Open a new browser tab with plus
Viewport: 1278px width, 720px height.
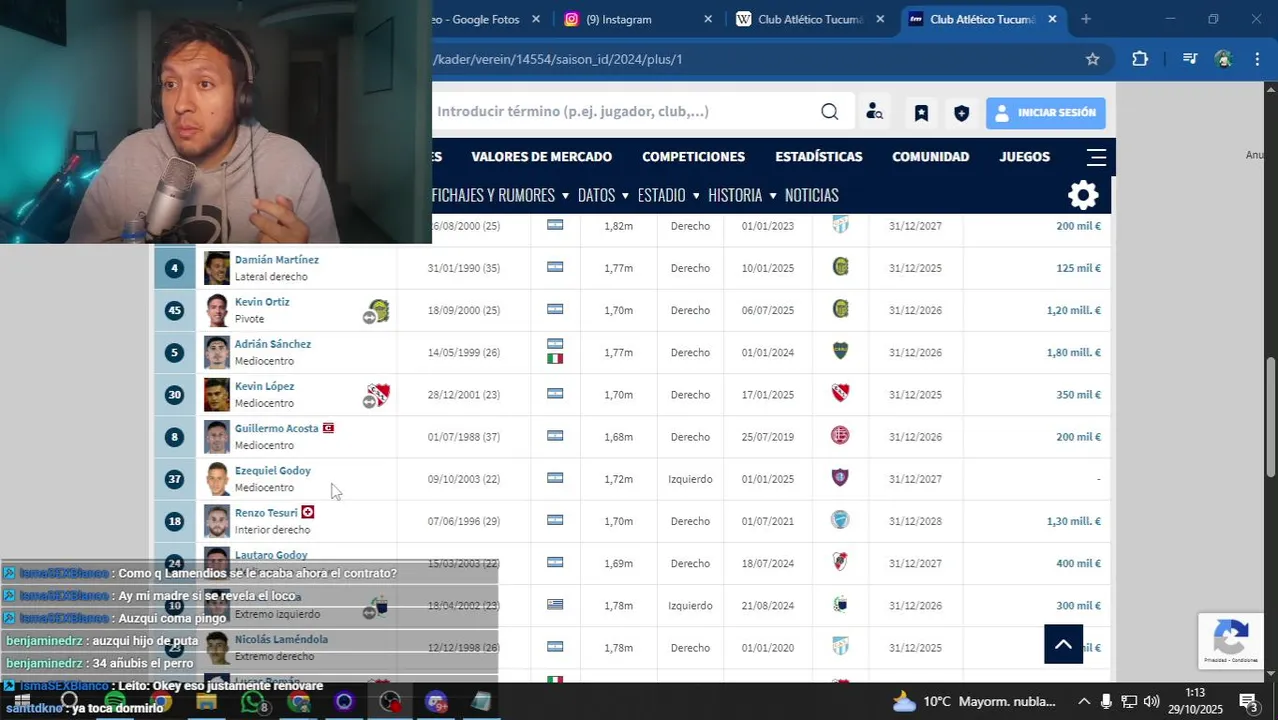click(x=1086, y=19)
